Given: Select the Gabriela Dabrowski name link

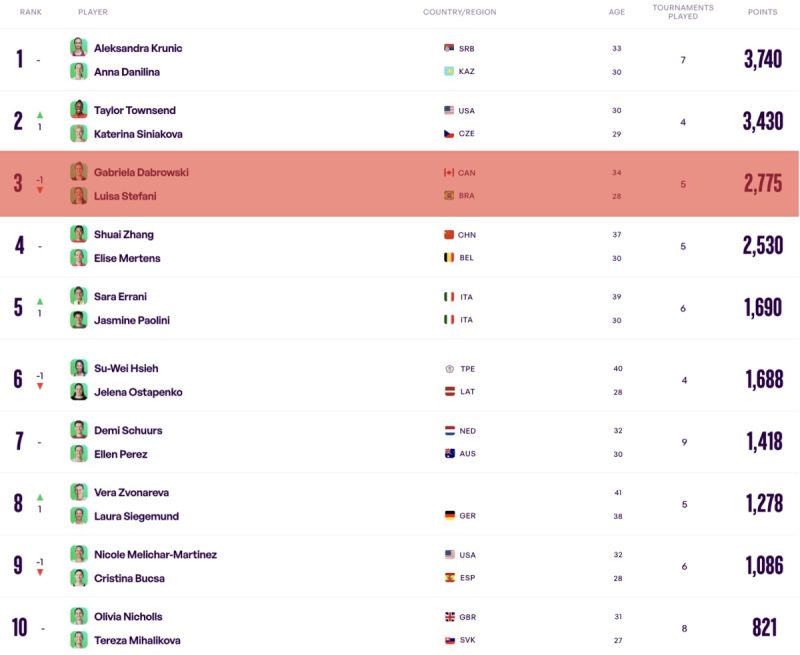Looking at the screenshot, I should [x=141, y=172].
